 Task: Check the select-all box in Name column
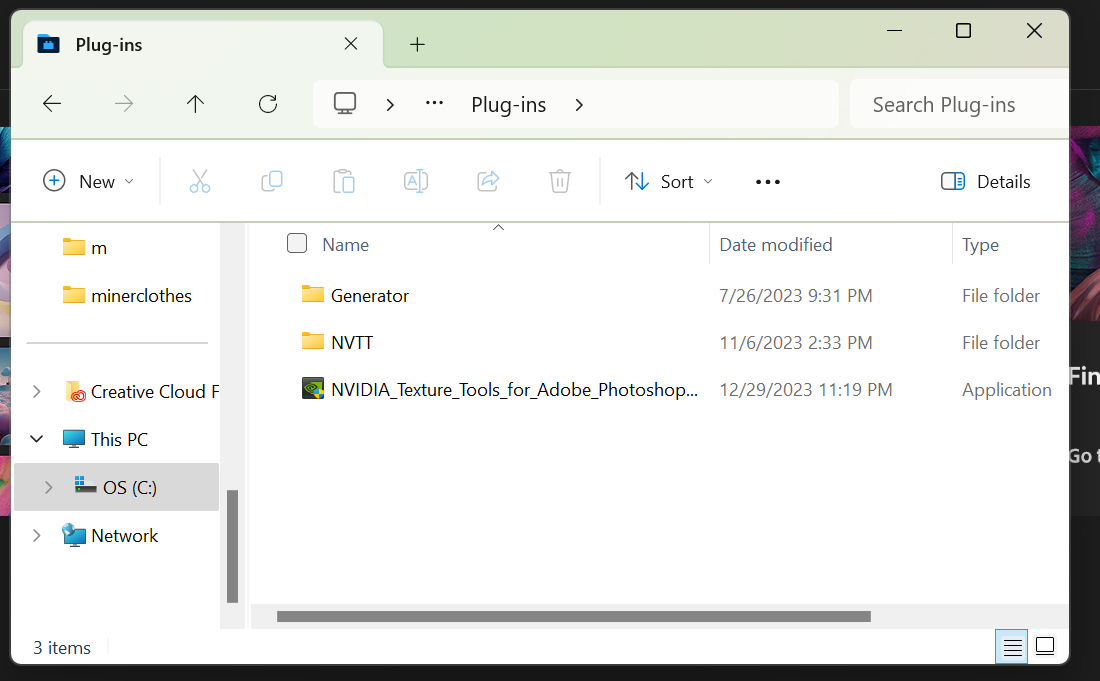point(297,243)
